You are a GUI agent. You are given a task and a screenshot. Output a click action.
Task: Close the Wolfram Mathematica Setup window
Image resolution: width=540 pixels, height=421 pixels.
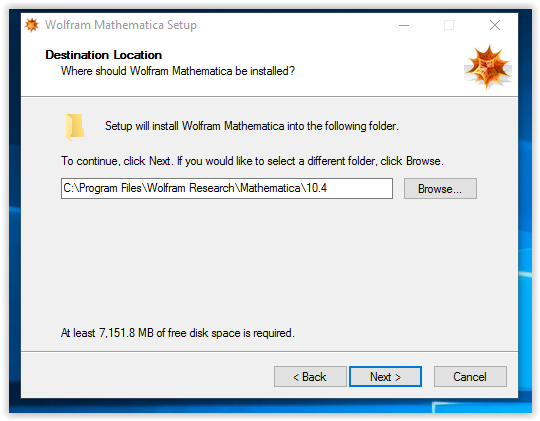(x=495, y=25)
